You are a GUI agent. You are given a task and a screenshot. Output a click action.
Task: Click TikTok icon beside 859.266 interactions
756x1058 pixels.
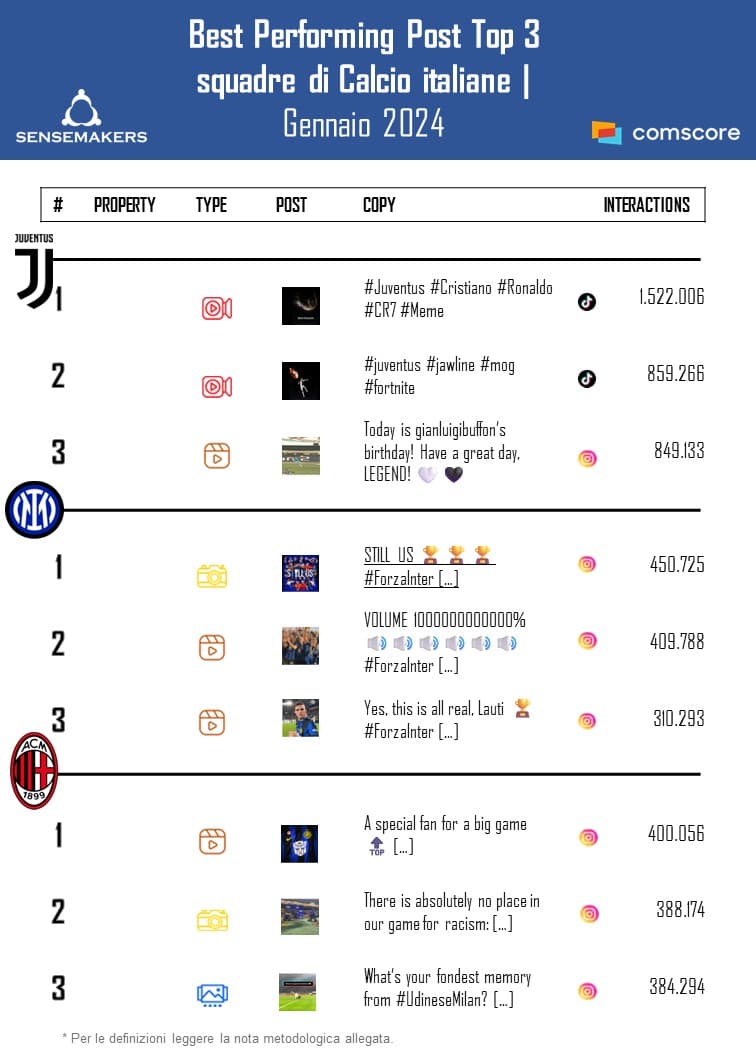click(587, 377)
